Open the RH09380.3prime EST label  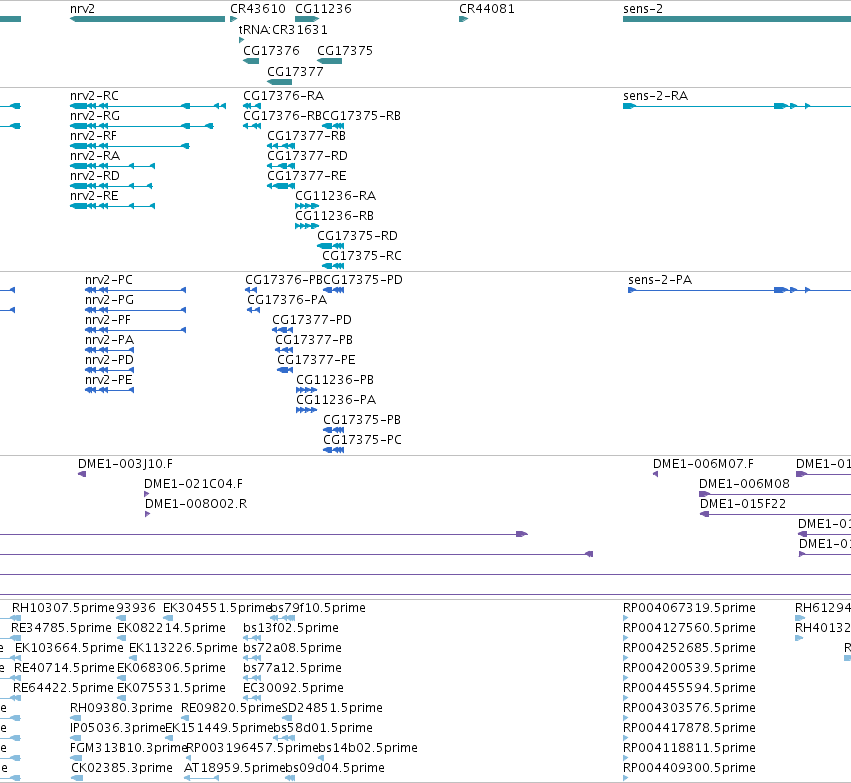click(x=122, y=708)
